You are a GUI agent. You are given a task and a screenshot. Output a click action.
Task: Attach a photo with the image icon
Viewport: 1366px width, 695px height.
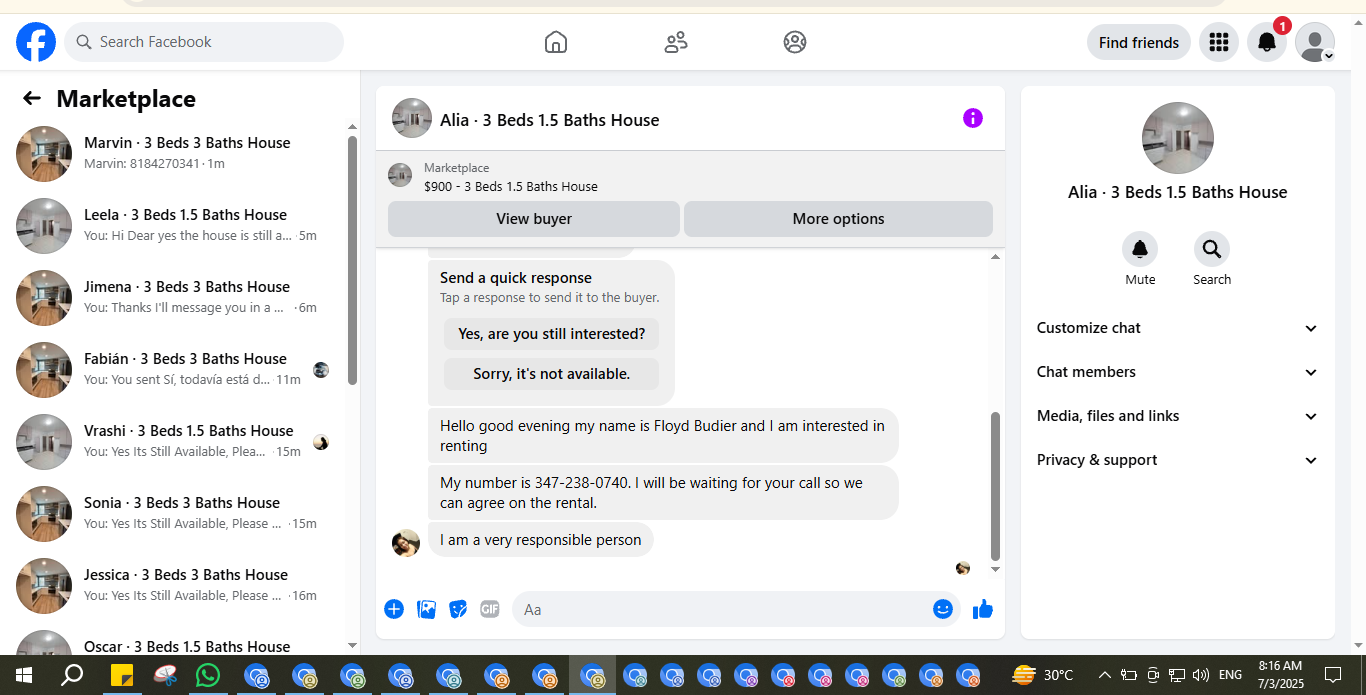426,609
